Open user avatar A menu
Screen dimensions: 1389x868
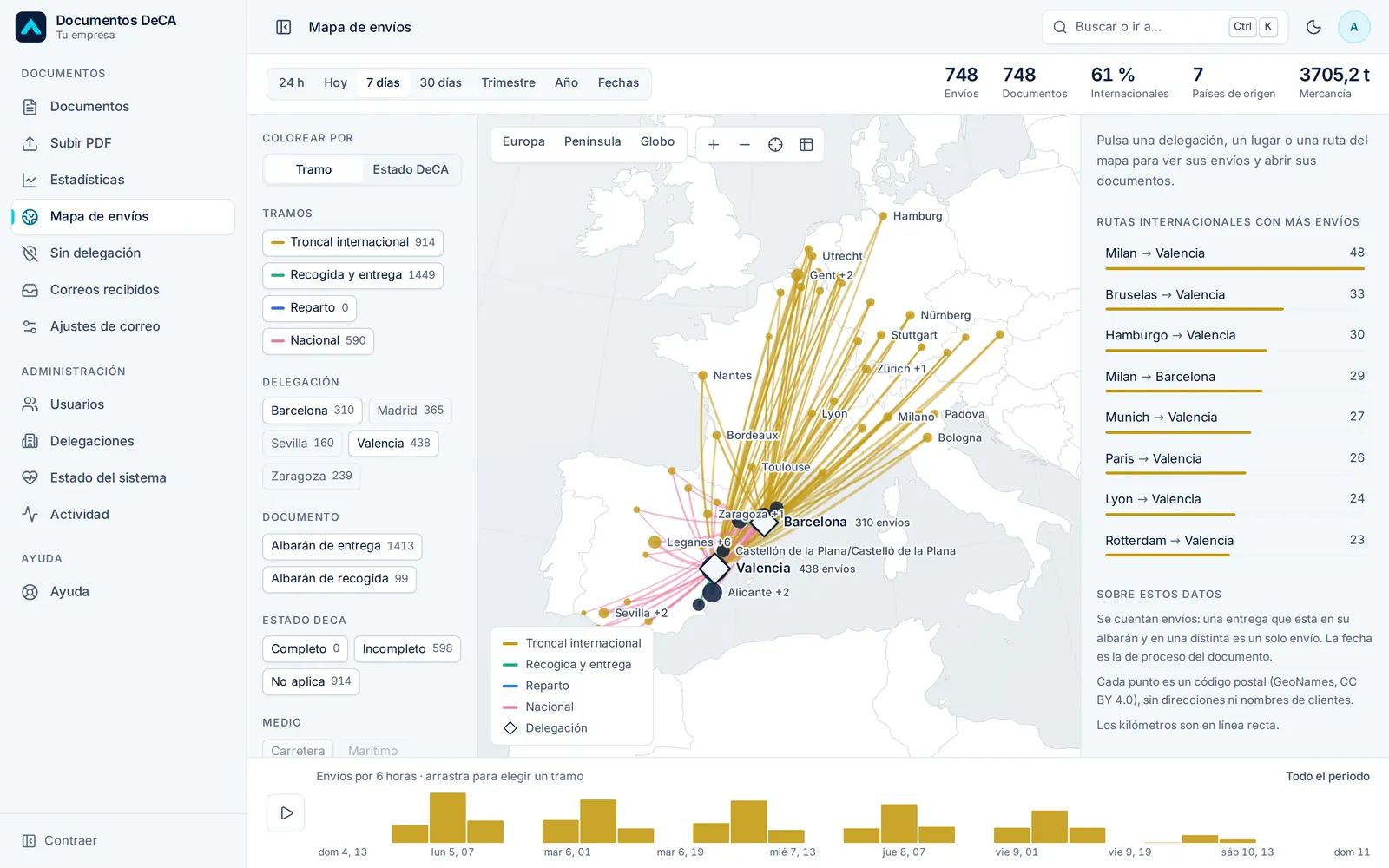1353,27
